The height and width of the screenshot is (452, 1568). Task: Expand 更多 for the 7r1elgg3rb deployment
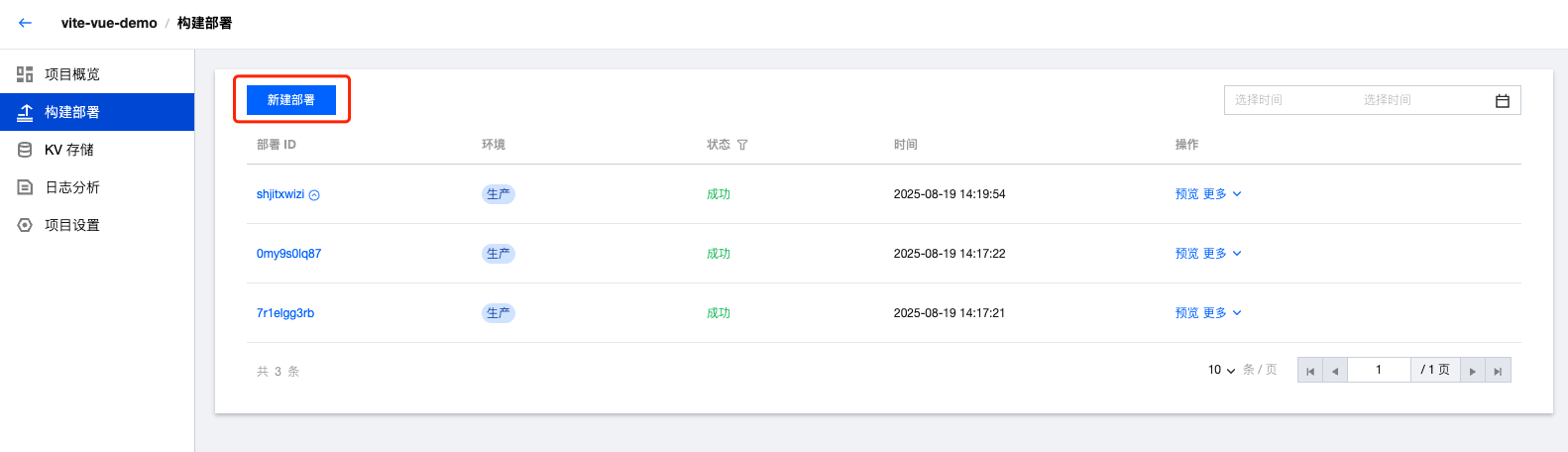[1221, 313]
